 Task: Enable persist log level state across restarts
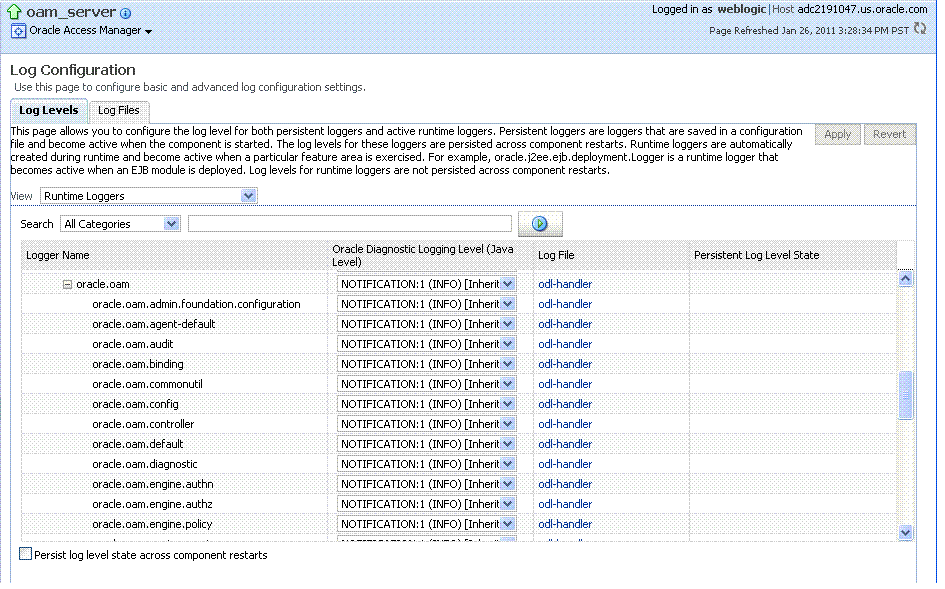(24, 553)
